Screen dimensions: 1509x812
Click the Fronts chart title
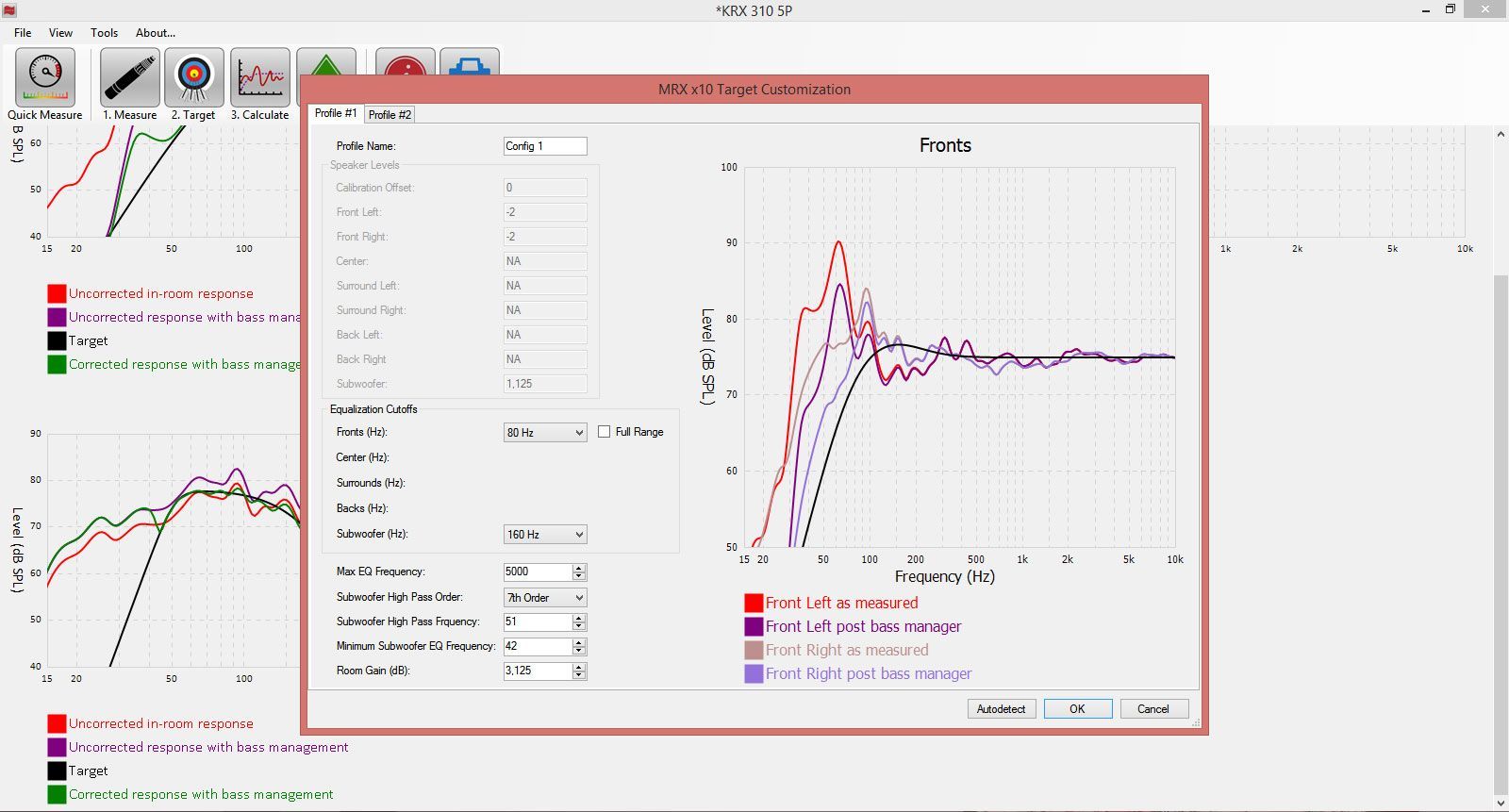[x=945, y=145]
